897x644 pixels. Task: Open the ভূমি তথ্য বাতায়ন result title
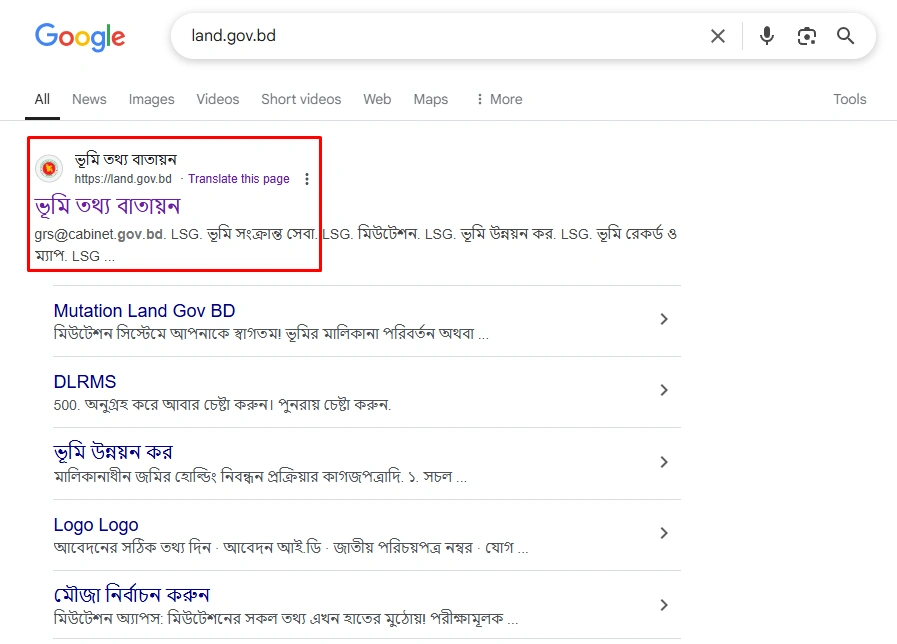pos(108,206)
